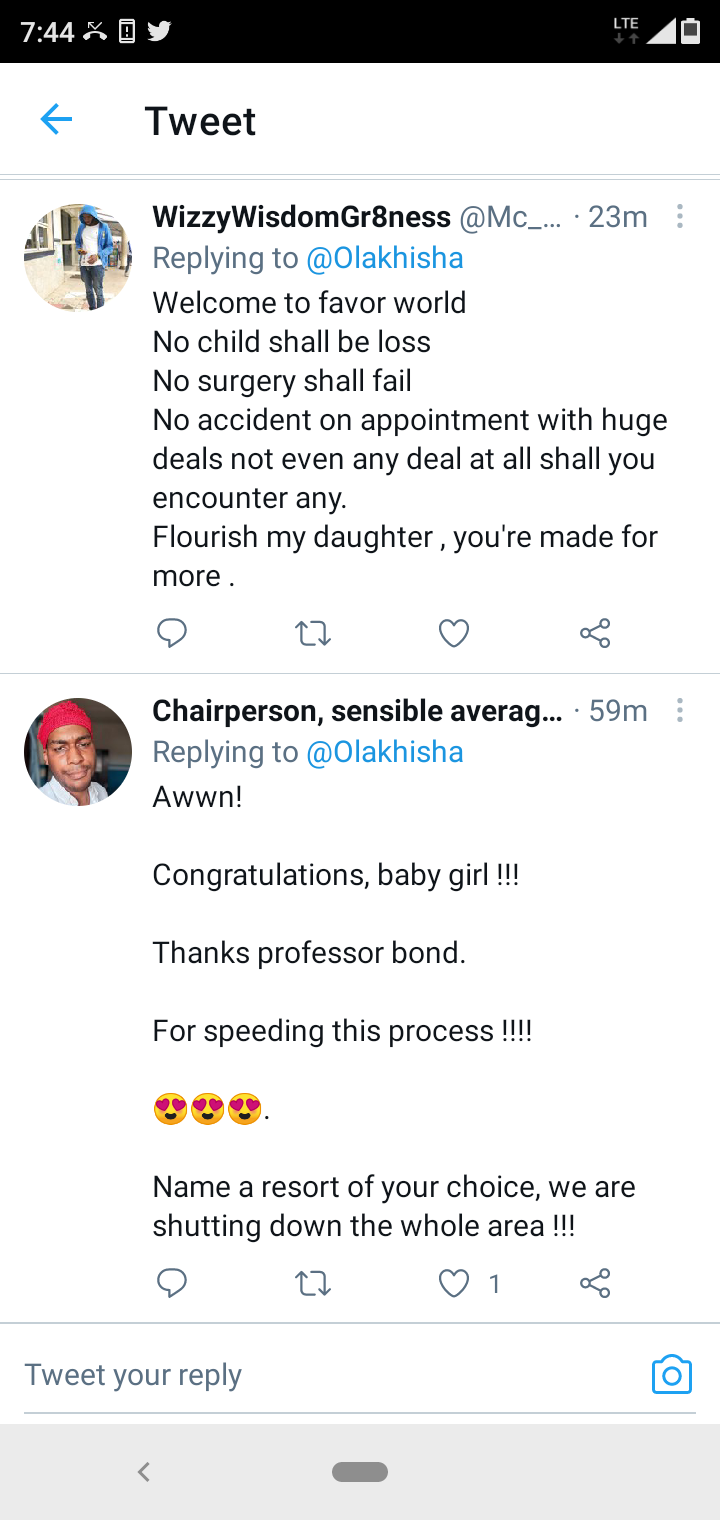
Task: Open WizzyWisdomGr8ness display name
Action: tap(301, 217)
